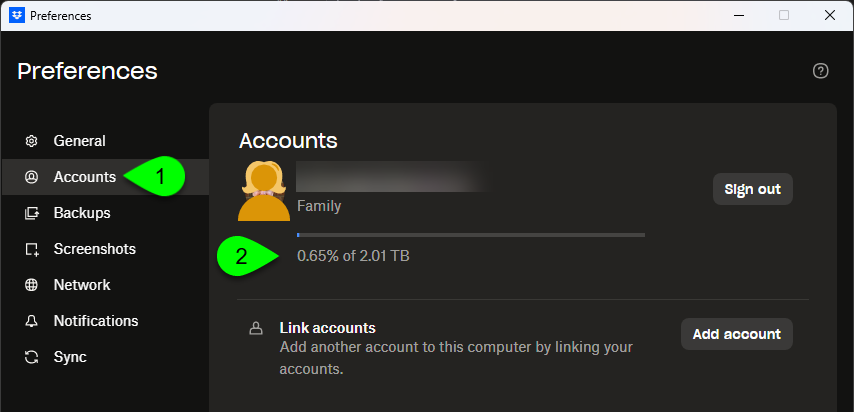854x412 pixels.
Task: Click the General gear icon
Action: 32,141
